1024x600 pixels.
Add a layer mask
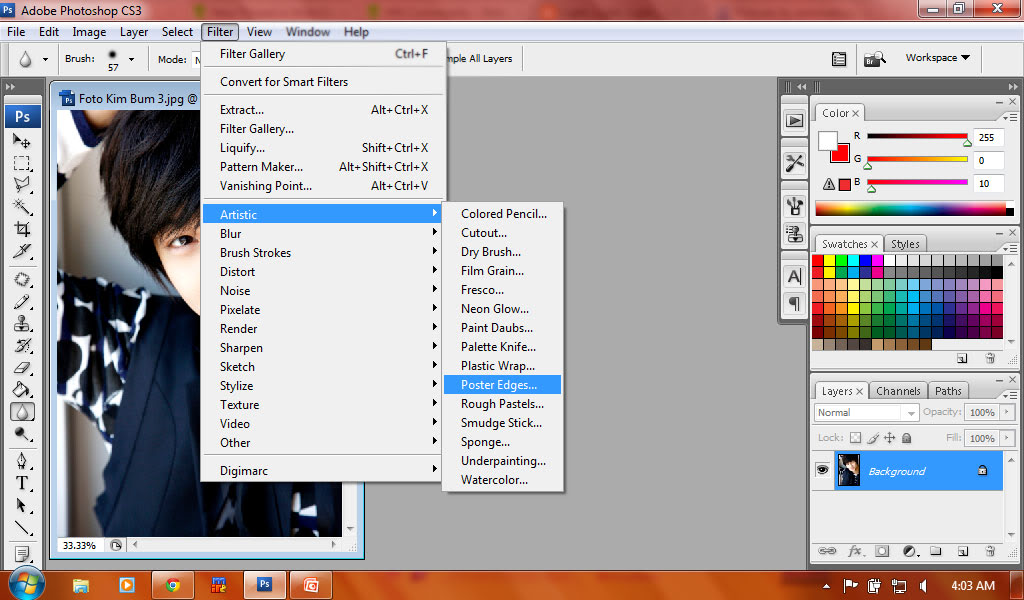point(882,551)
